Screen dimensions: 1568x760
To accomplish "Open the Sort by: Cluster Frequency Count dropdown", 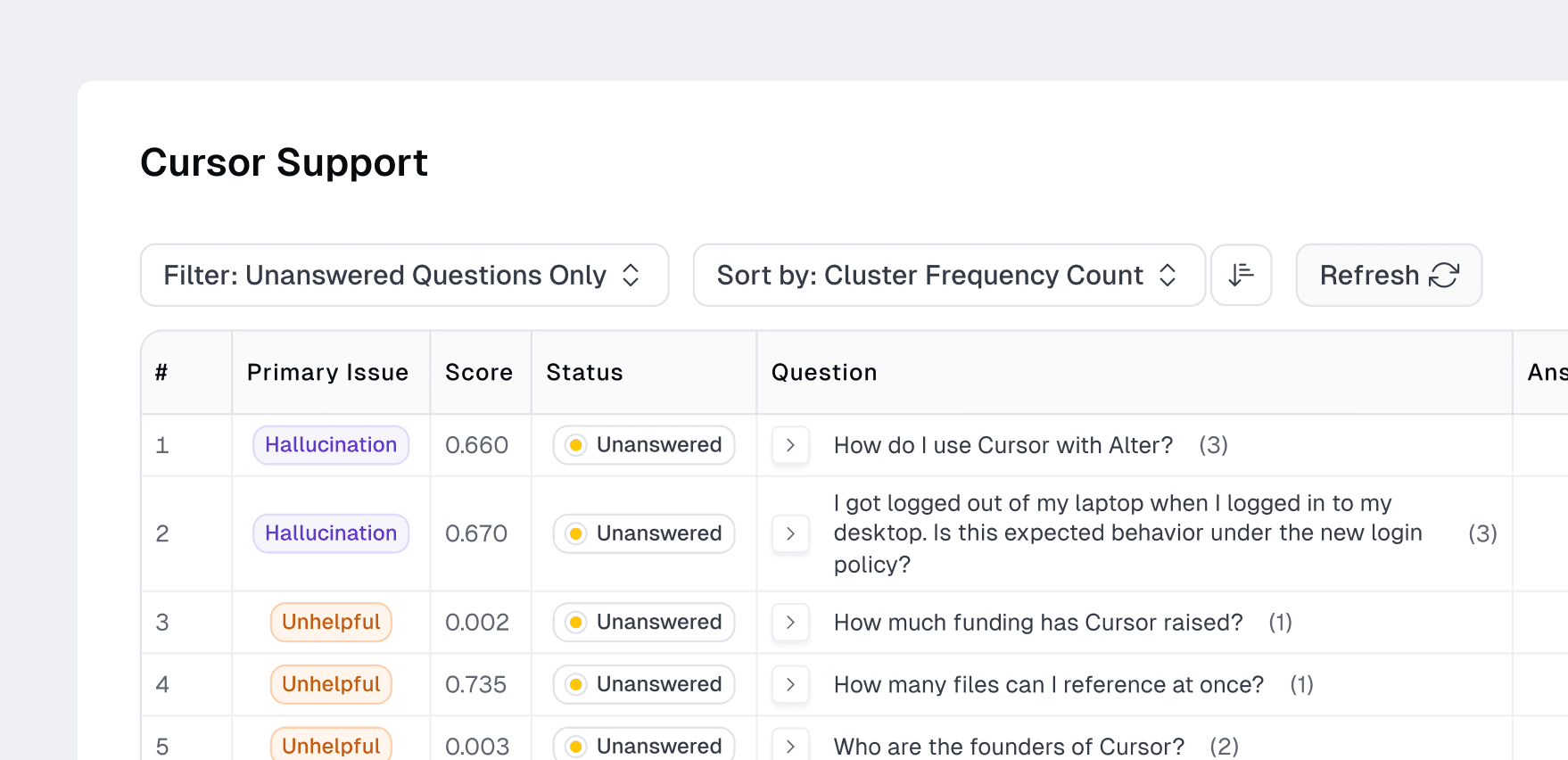I will pyautogui.click(x=949, y=275).
